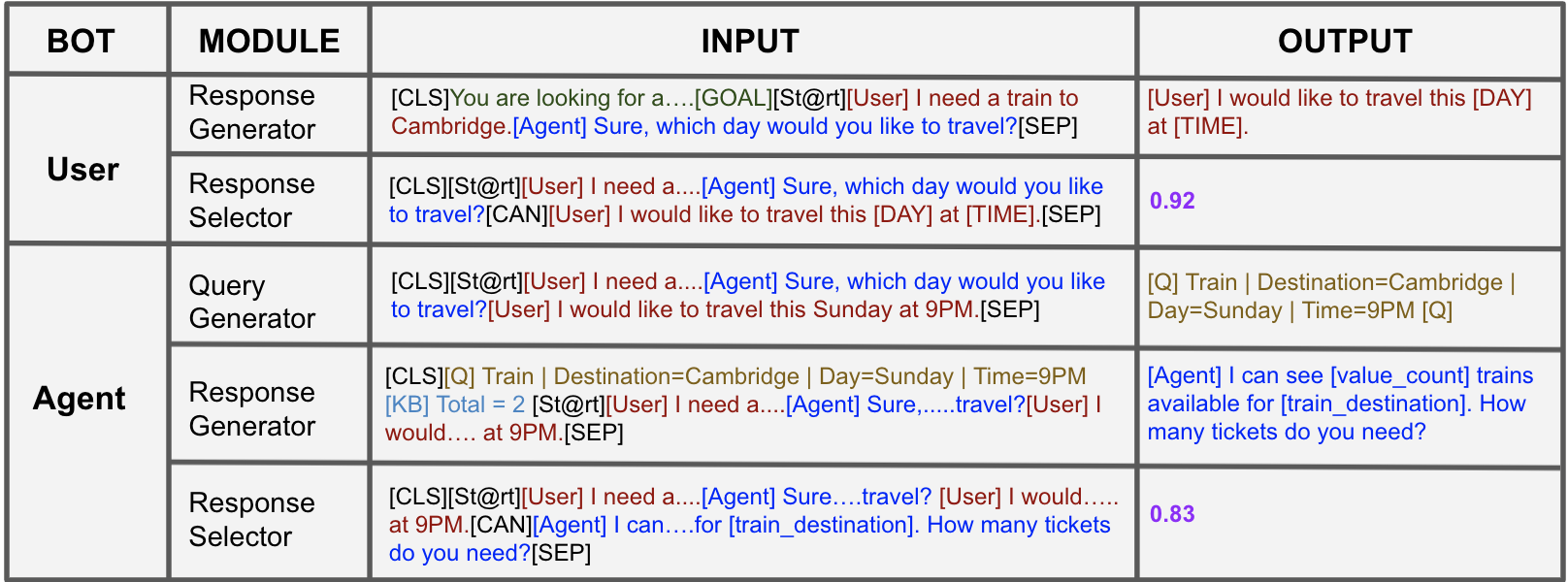Click the input ending with "Sunday at 9PM.[SEP]"
Screen dimensions: 1568x582
747,296
